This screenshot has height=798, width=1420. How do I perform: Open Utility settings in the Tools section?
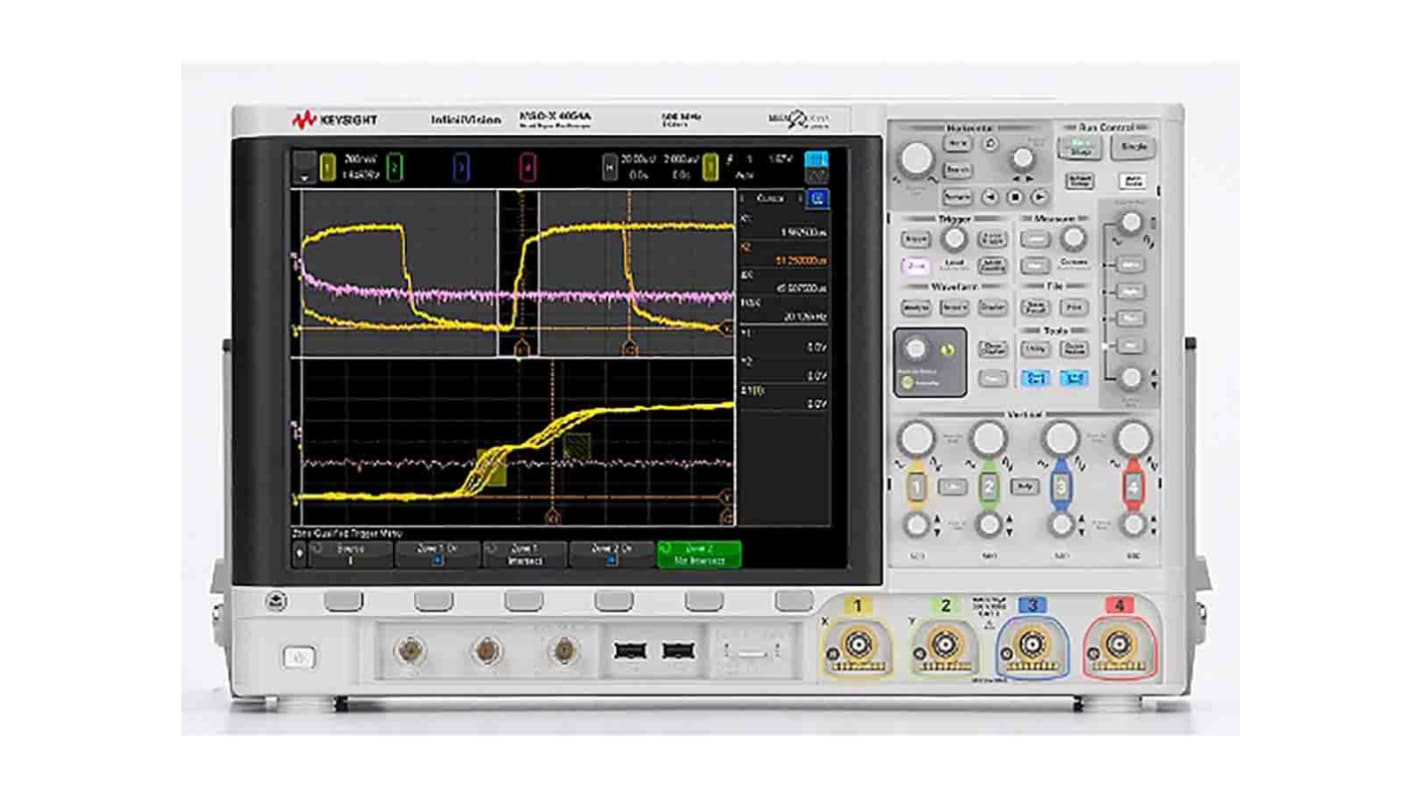coord(1033,348)
